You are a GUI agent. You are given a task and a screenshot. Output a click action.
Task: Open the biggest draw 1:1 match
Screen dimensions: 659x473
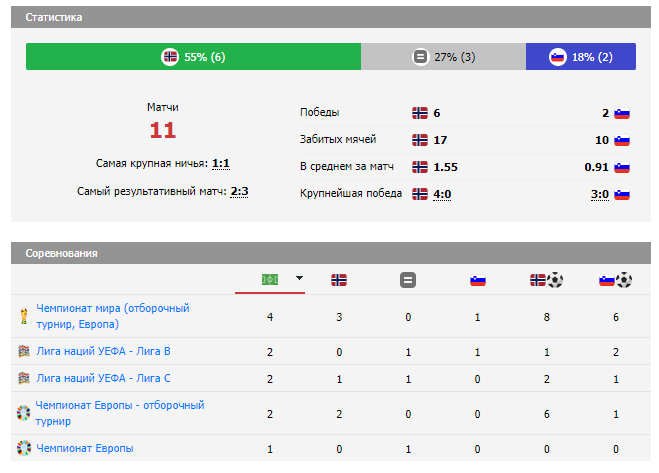[x=222, y=163]
